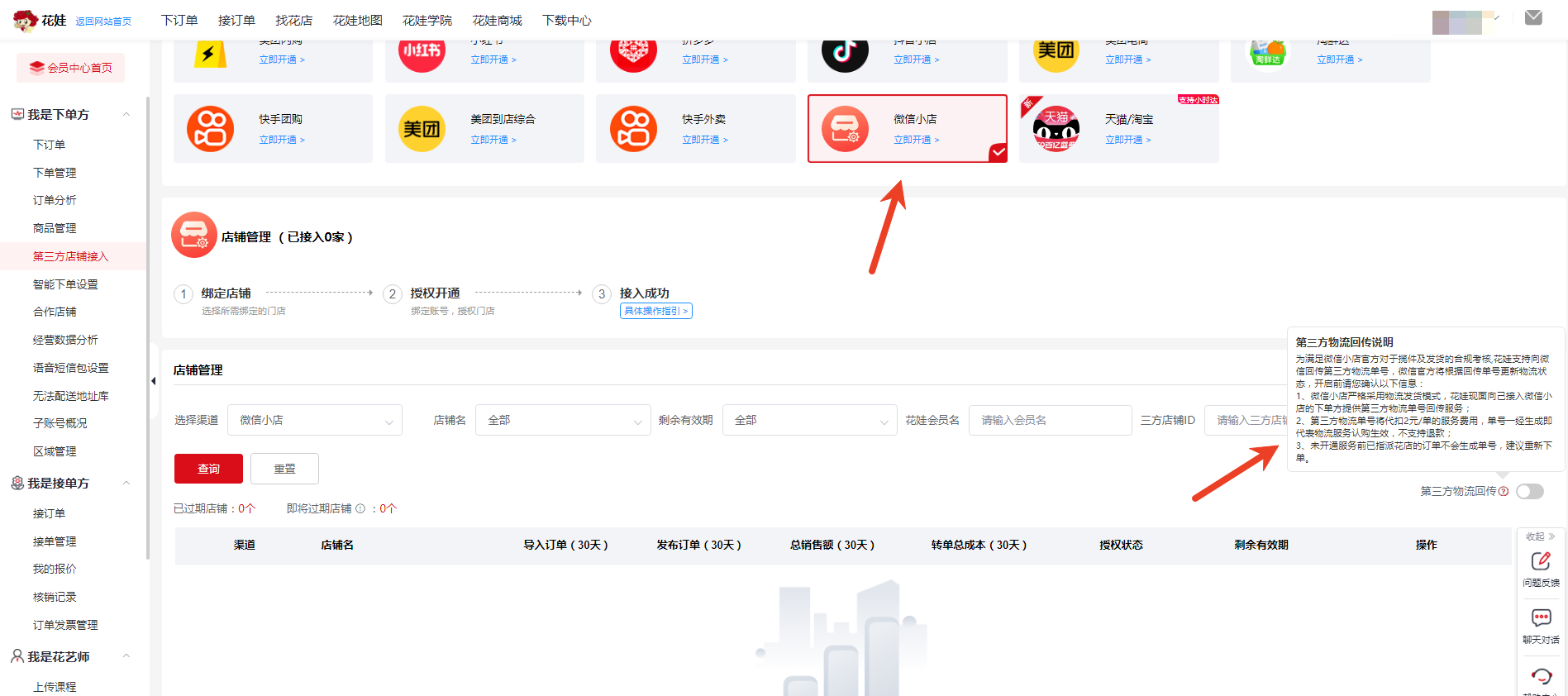Enable the third-party logistics (第三方物流回传) switch

tap(1529, 491)
